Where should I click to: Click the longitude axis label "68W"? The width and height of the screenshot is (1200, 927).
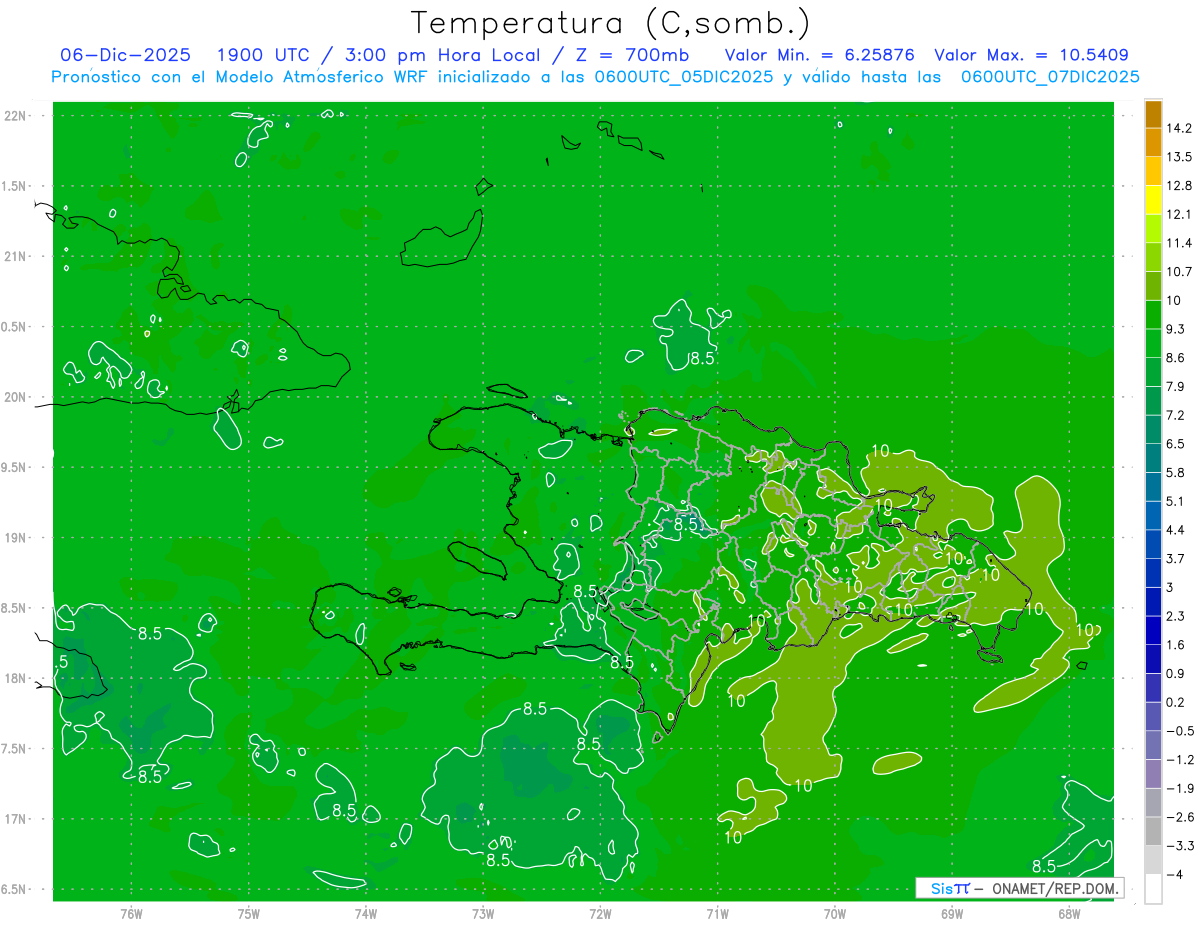(1068, 913)
